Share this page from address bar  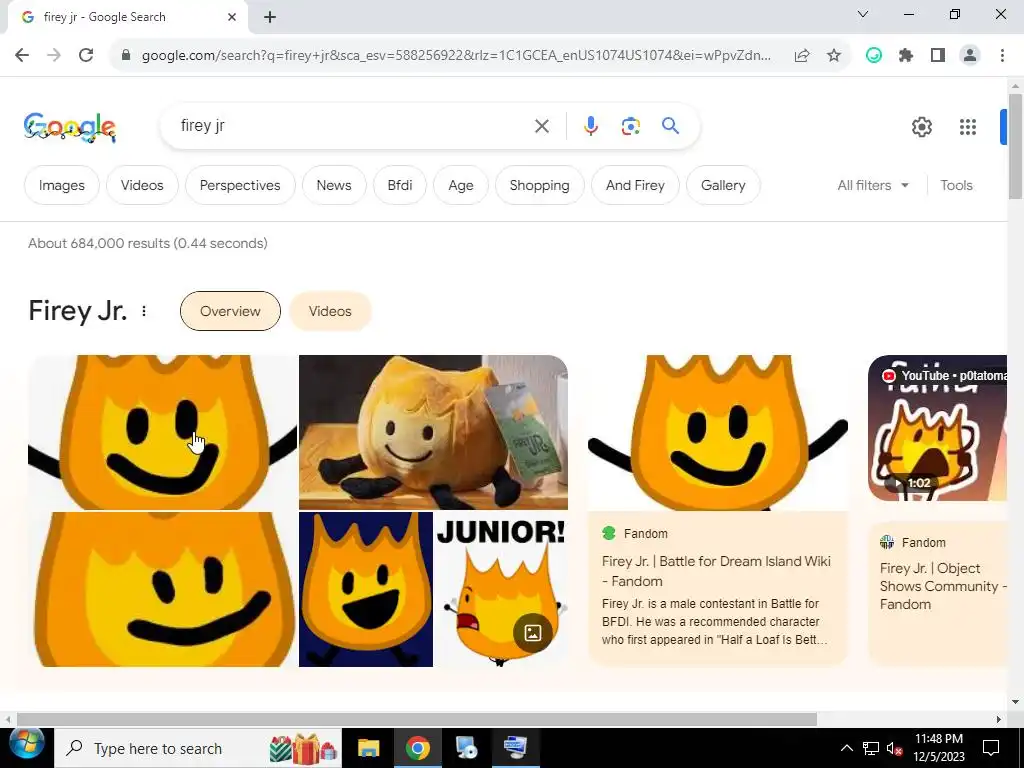click(x=802, y=56)
